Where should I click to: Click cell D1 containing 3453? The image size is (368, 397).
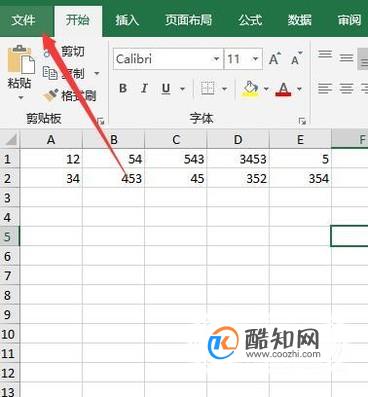[x=238, y=159]
